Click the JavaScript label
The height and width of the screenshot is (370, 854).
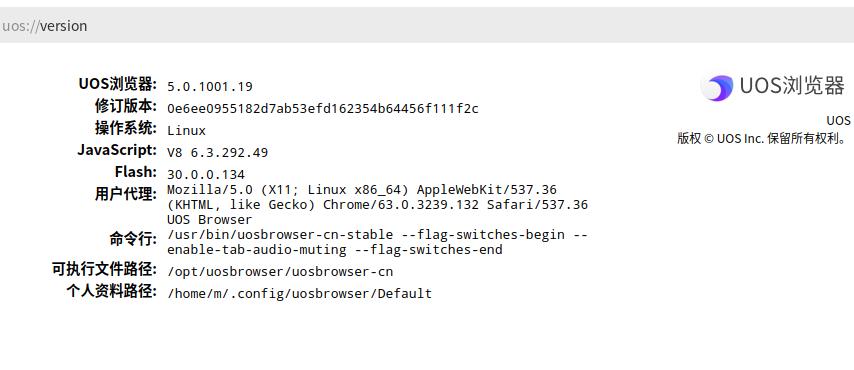click(x=117, y=150)
